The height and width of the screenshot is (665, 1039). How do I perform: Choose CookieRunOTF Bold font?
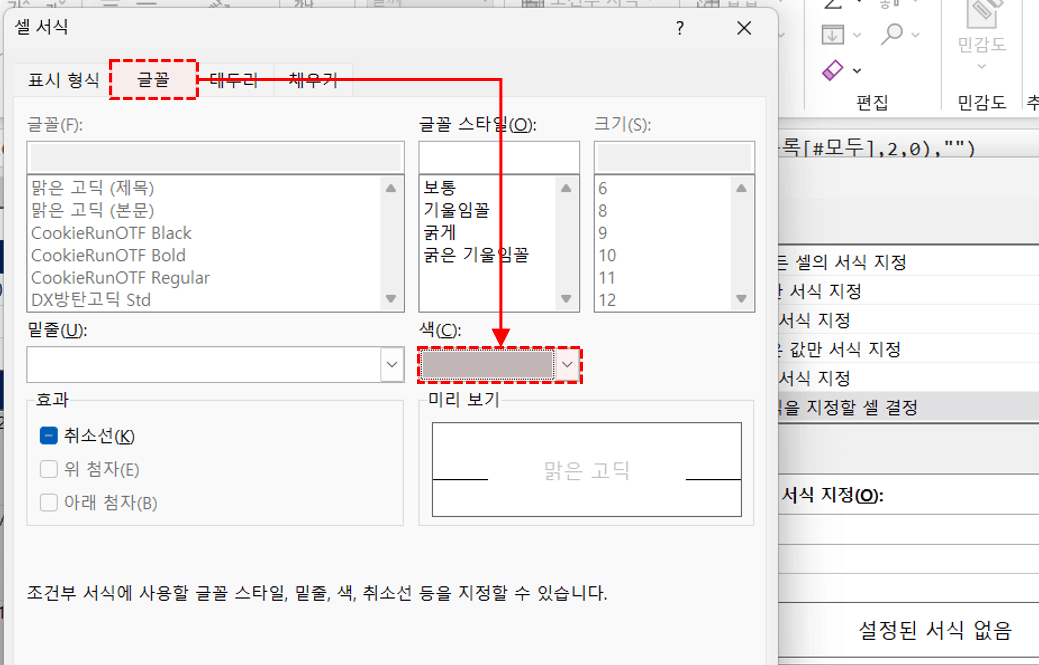coord(108,256)
